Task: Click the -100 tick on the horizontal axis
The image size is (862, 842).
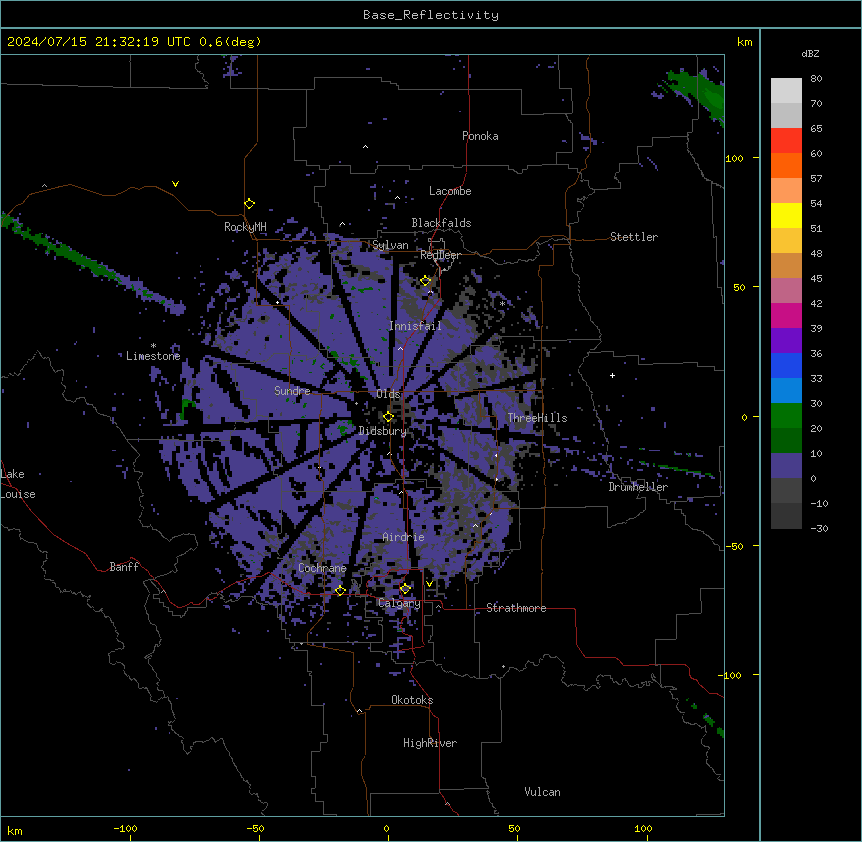Action: point(125,828)
